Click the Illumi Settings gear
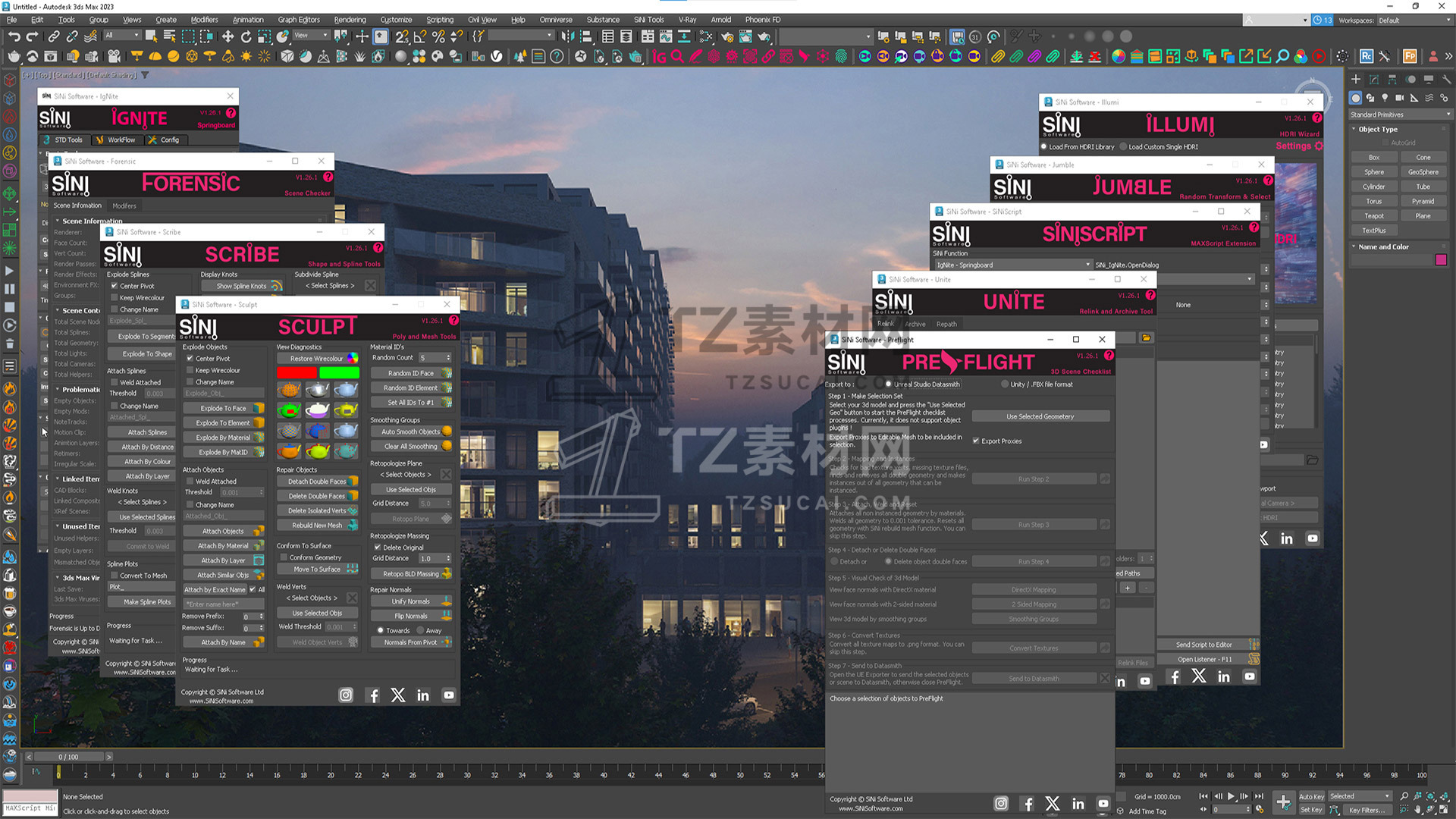Screen dimensions: 1456x819 tap(1319, 146)
